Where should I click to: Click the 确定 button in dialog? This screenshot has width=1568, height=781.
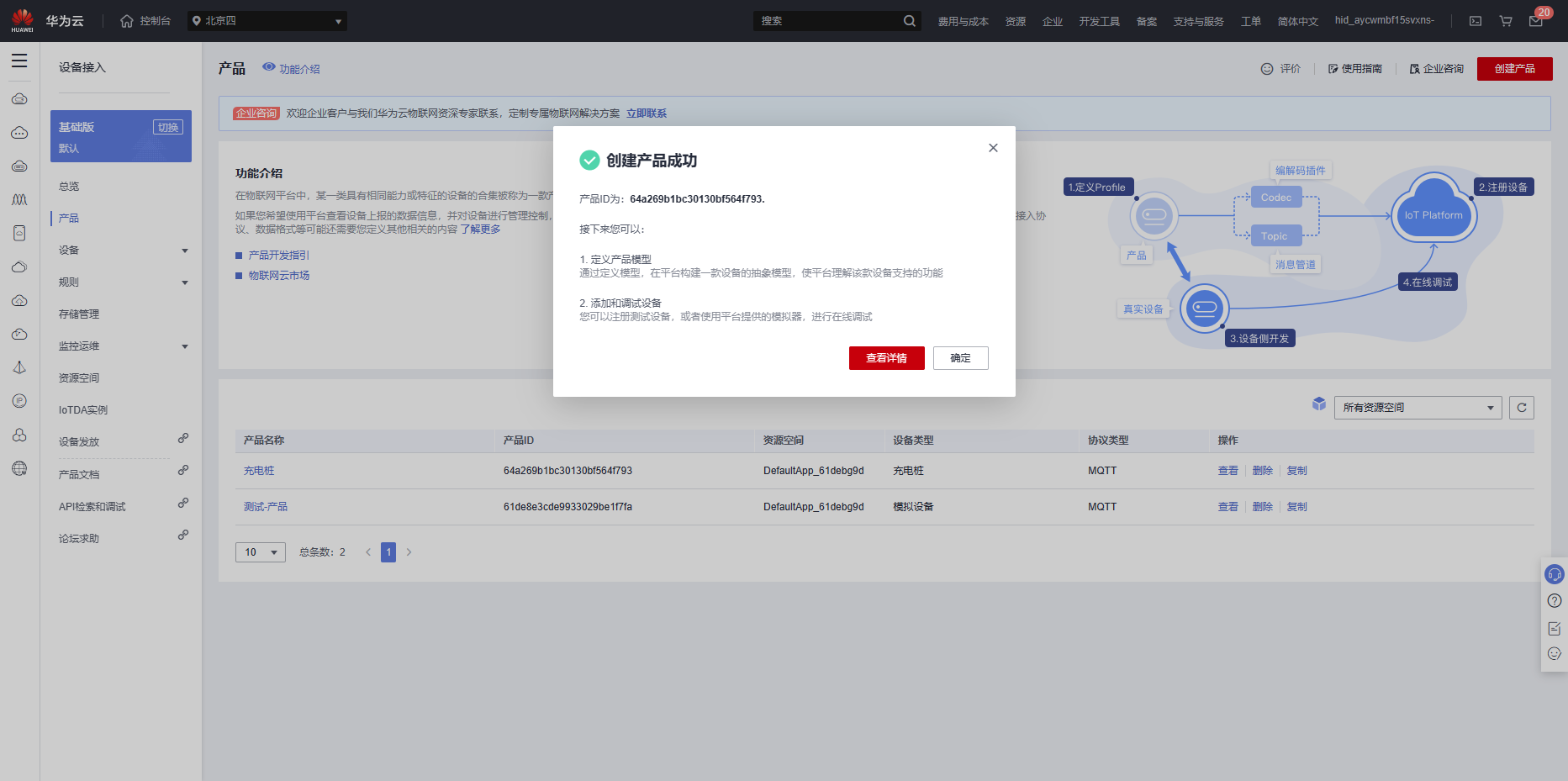(961, 358)
